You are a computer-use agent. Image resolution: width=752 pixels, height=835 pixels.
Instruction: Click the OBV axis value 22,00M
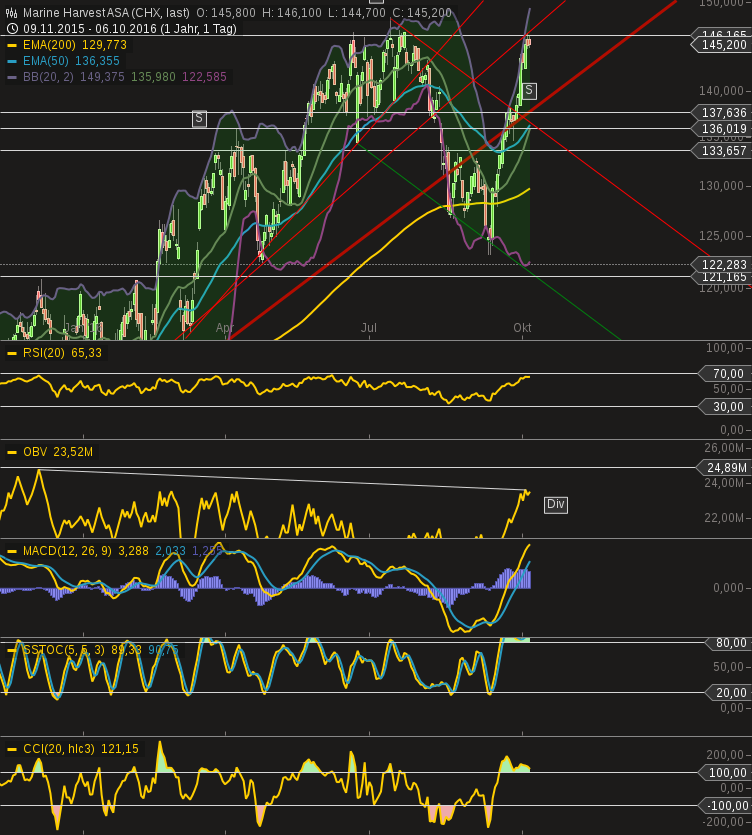tap(724, 518)
